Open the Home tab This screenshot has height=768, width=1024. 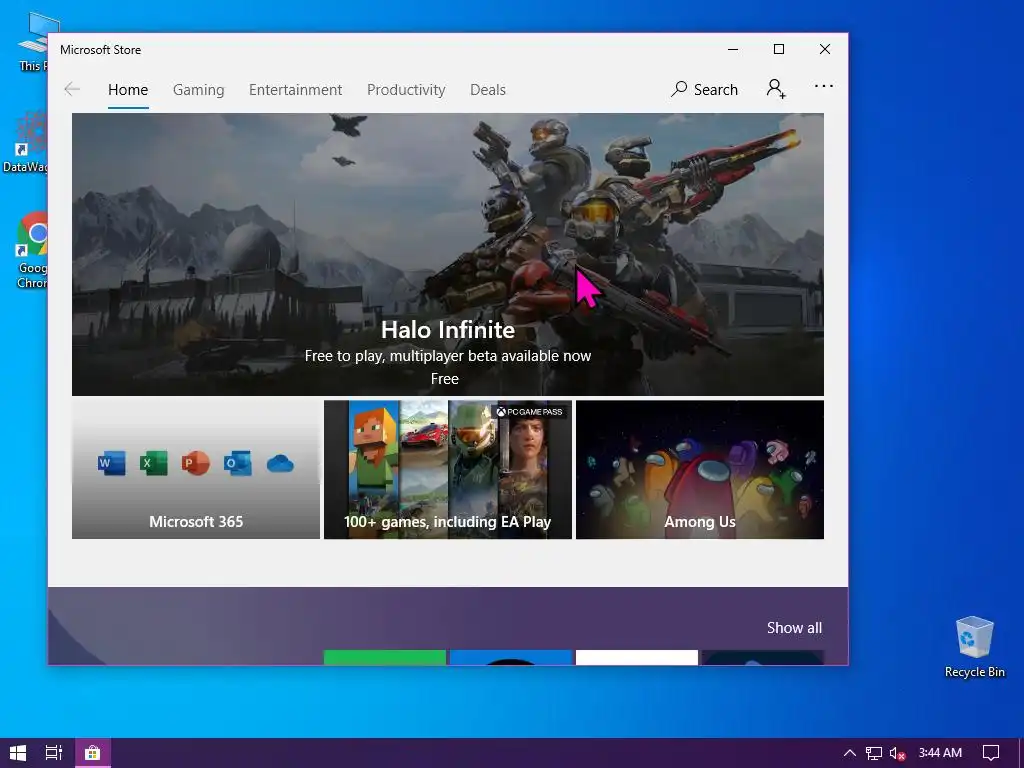coord(128,89)
